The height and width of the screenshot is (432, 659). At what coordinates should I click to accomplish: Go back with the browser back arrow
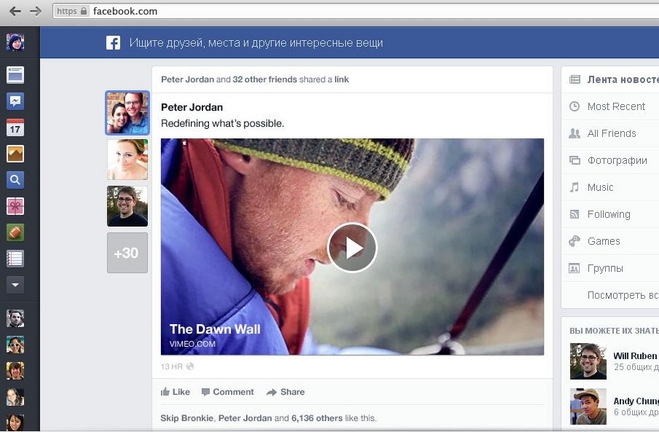pos(15,11)
